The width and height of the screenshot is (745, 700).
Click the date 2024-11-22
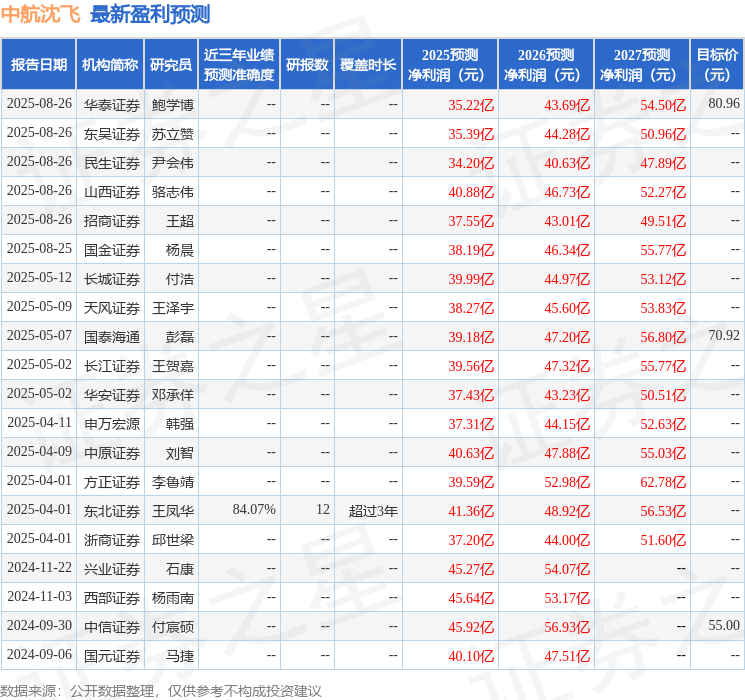39,567
